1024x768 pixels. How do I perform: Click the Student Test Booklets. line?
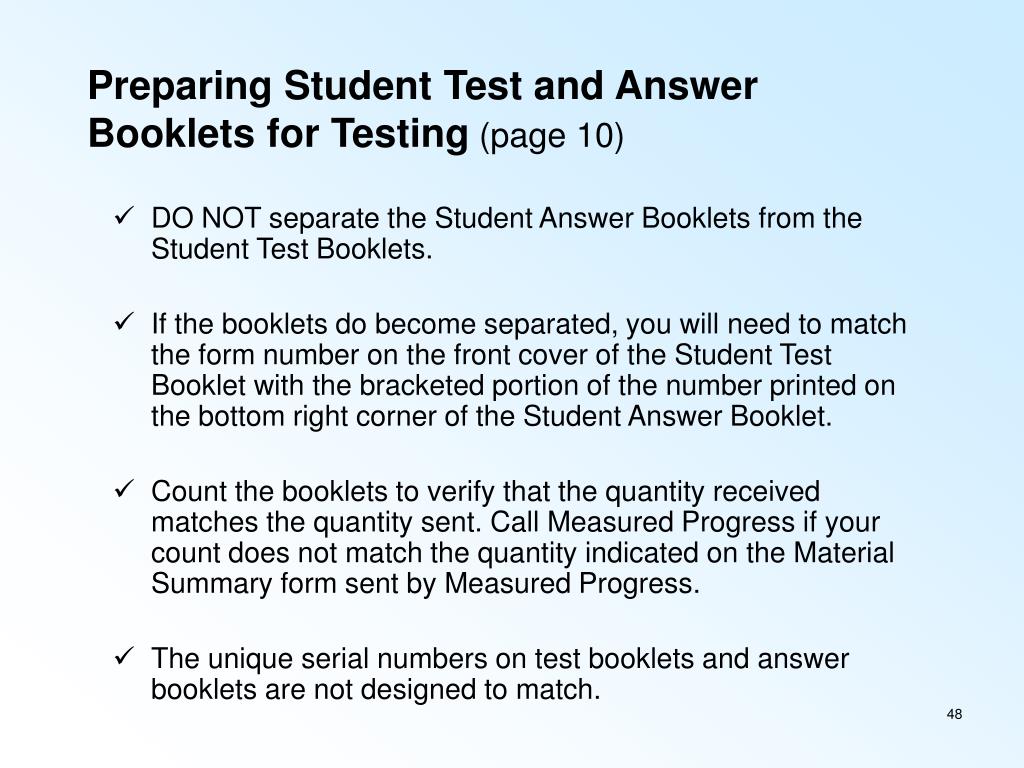tap(292, 249)
